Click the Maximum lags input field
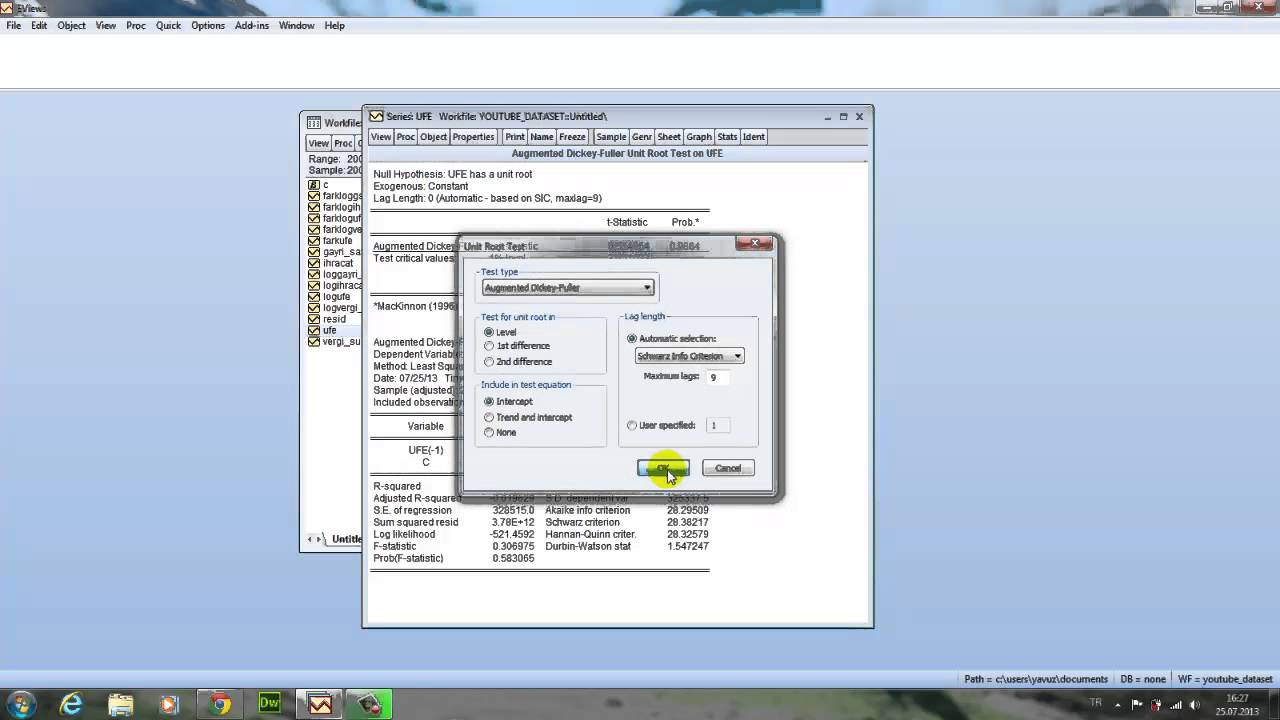Screen dimensions: 1280x720 [718, 378]
